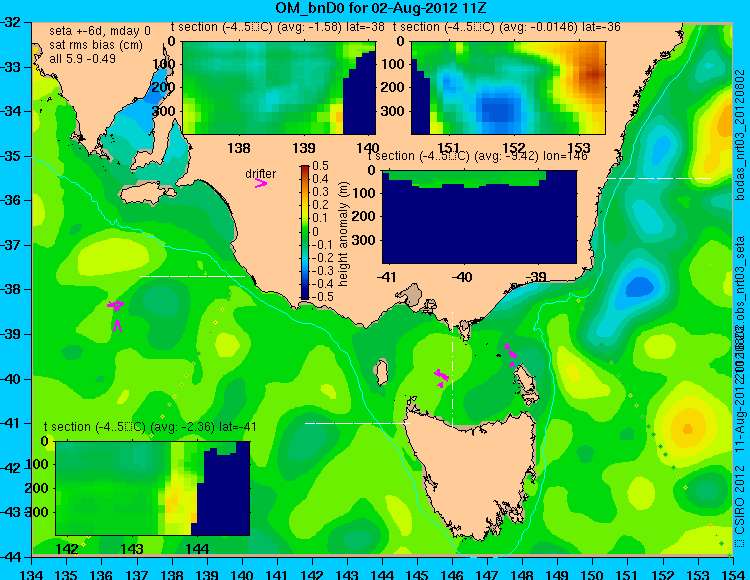
Task: Click the white dashed section line at latitude -41
Action: 357,423
